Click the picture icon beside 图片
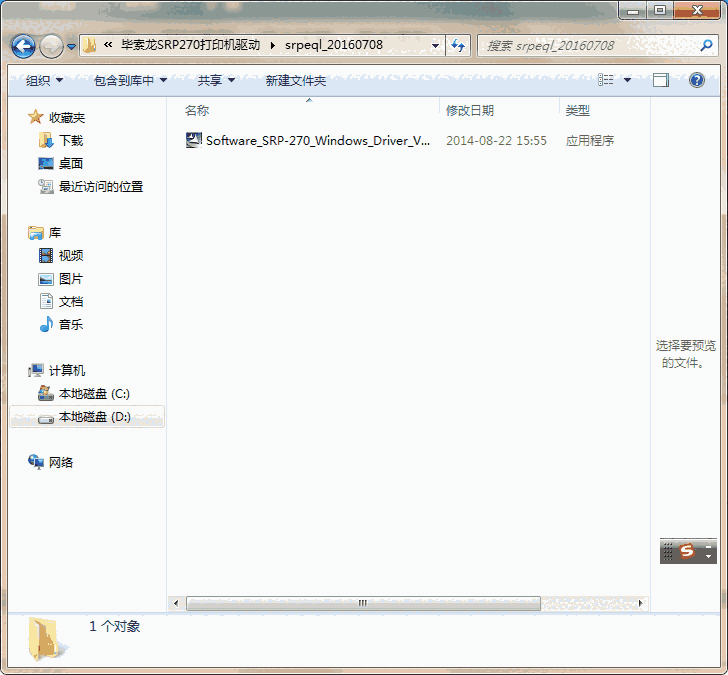Image resolution: width=728 pixels, height=675 pixels. 46,279
